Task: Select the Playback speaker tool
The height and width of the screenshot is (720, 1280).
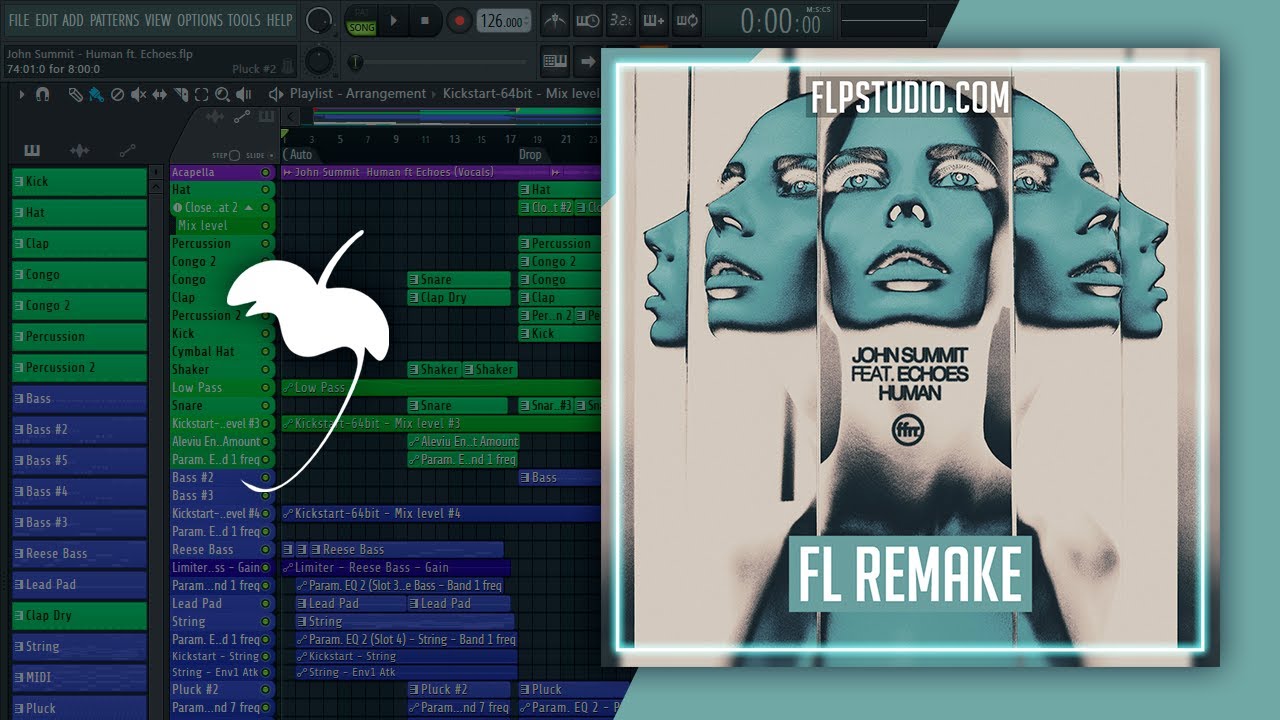Action: click(243, 95)
